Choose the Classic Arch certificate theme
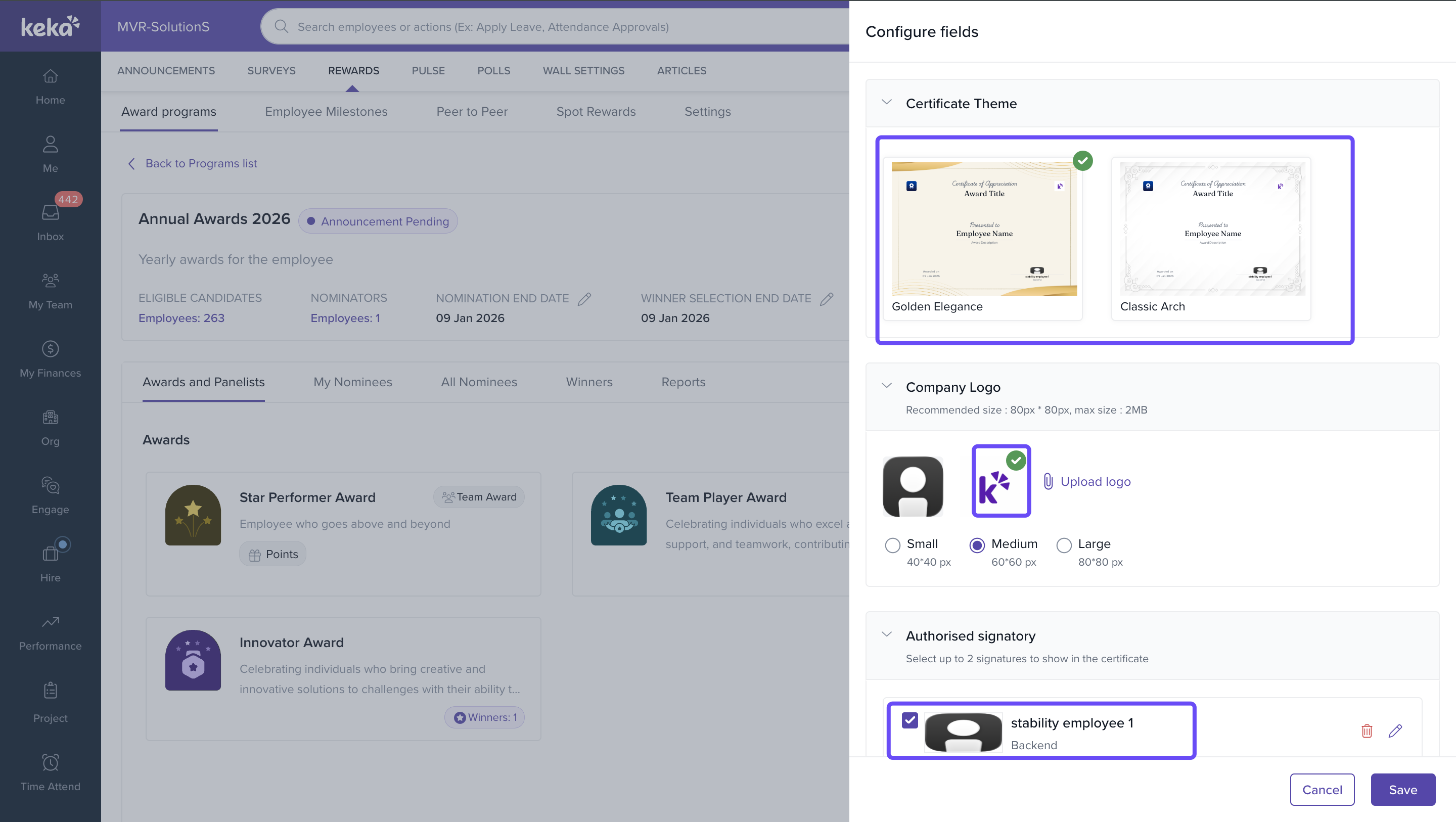This screenshot has height=822, width=1456. [x=1212, y=238]
